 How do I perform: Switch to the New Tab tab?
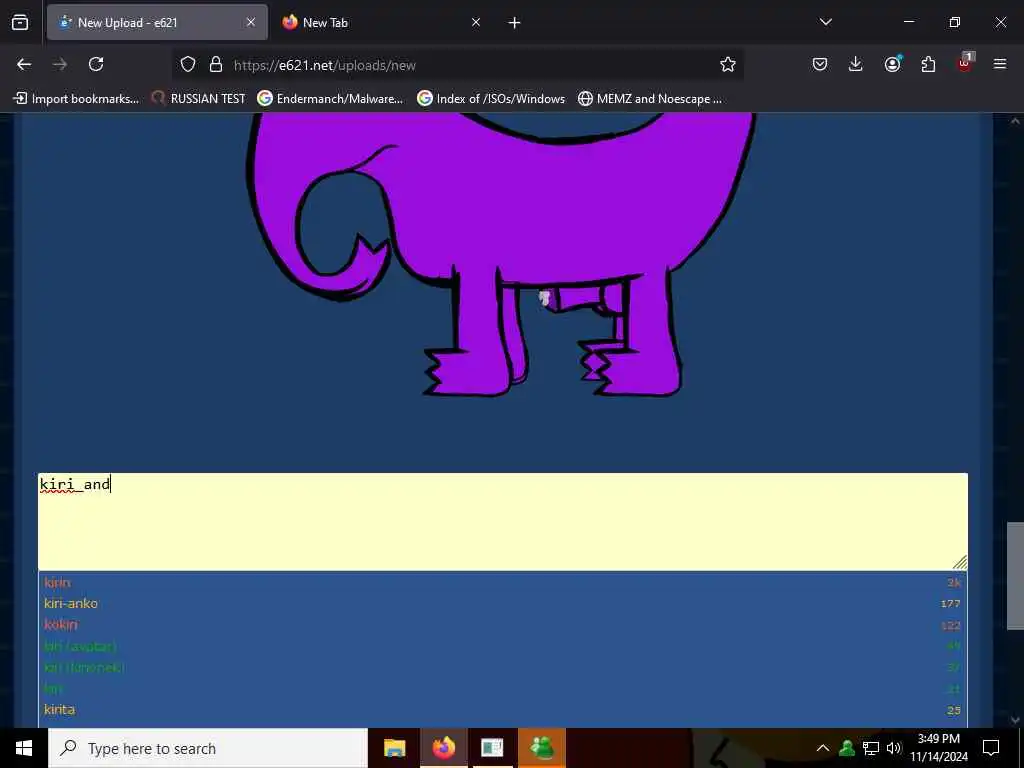382,22
